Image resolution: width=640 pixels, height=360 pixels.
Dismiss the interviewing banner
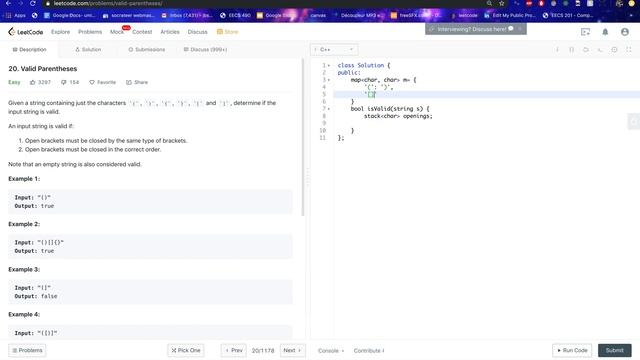tap(520, 29)
